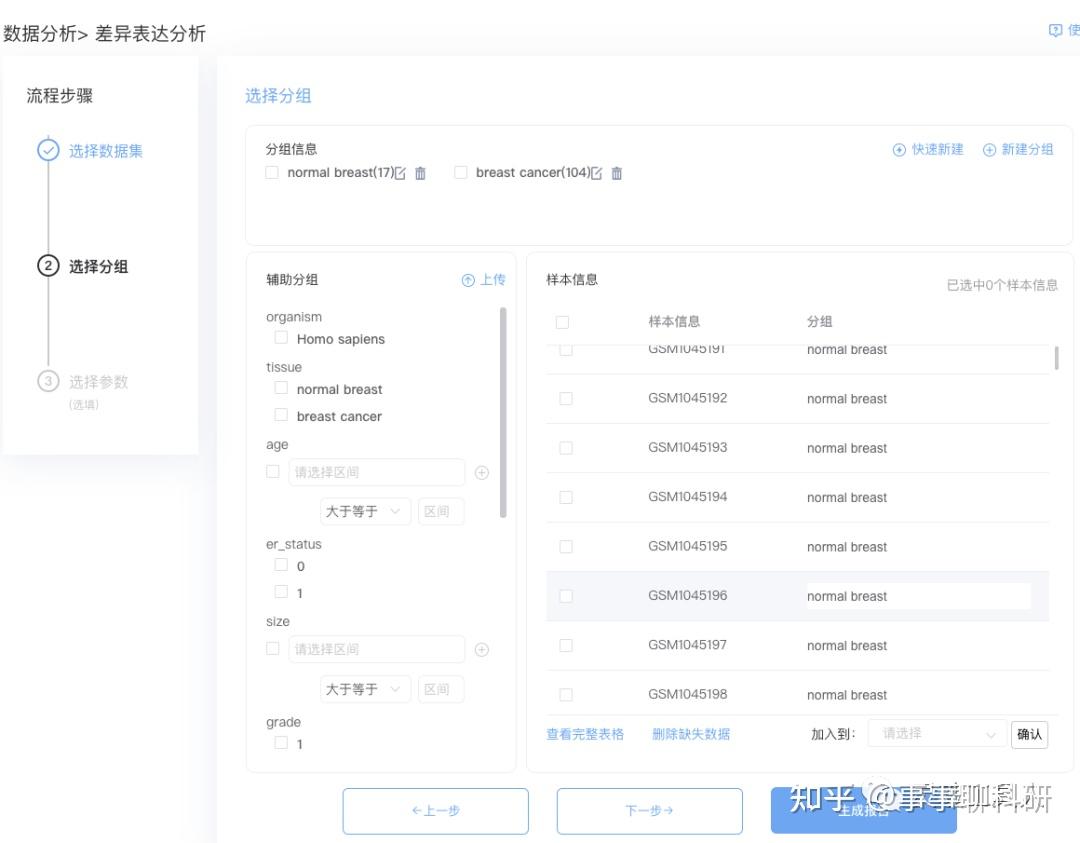1080x843 pixels.
Task: Click the age 区间 value field
Action: pyautogui.click(x=441, y=512)
